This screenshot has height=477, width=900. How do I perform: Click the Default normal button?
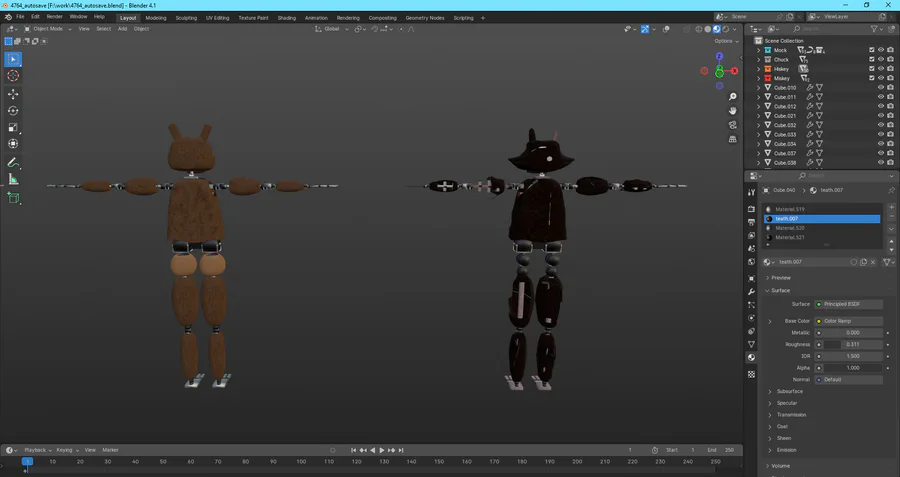pos(848,379)
